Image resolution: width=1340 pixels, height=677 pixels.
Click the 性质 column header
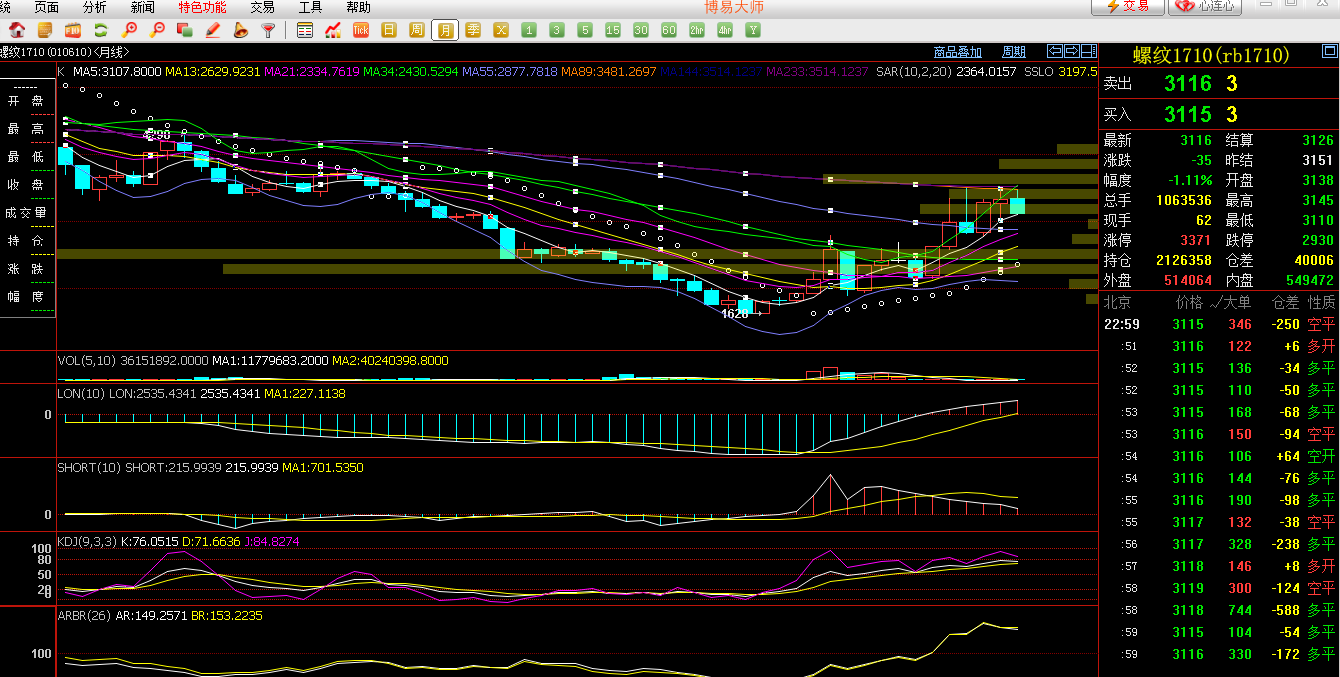coord(1321,302)
